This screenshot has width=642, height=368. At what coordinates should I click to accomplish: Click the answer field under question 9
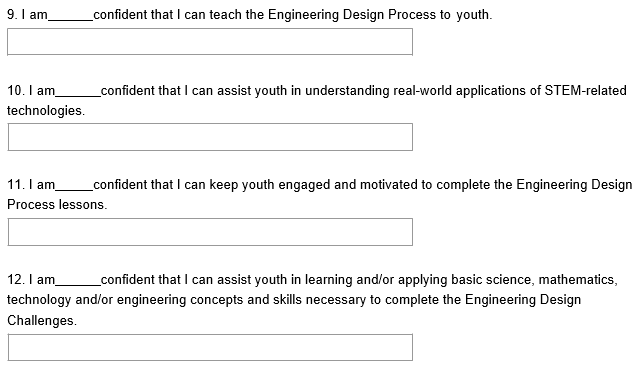[210, 42]
